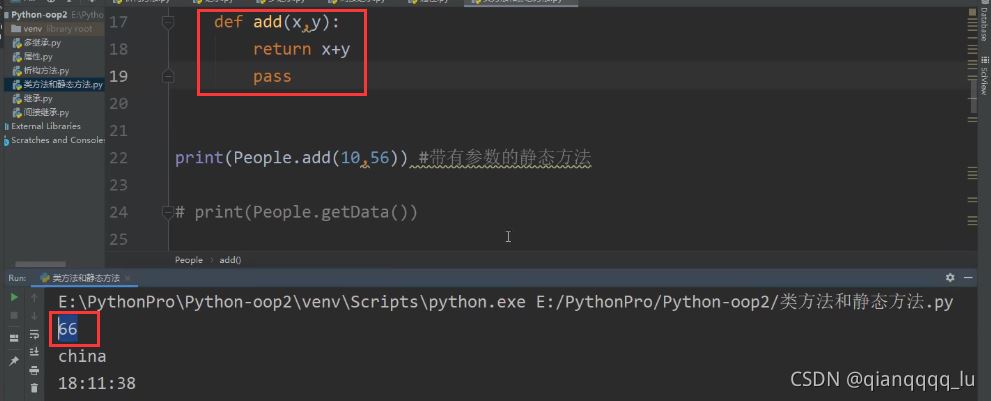Screen dimensions: 991x401
Task: Click the 间接继承.py Python file icon
Action: pos(17,113)
